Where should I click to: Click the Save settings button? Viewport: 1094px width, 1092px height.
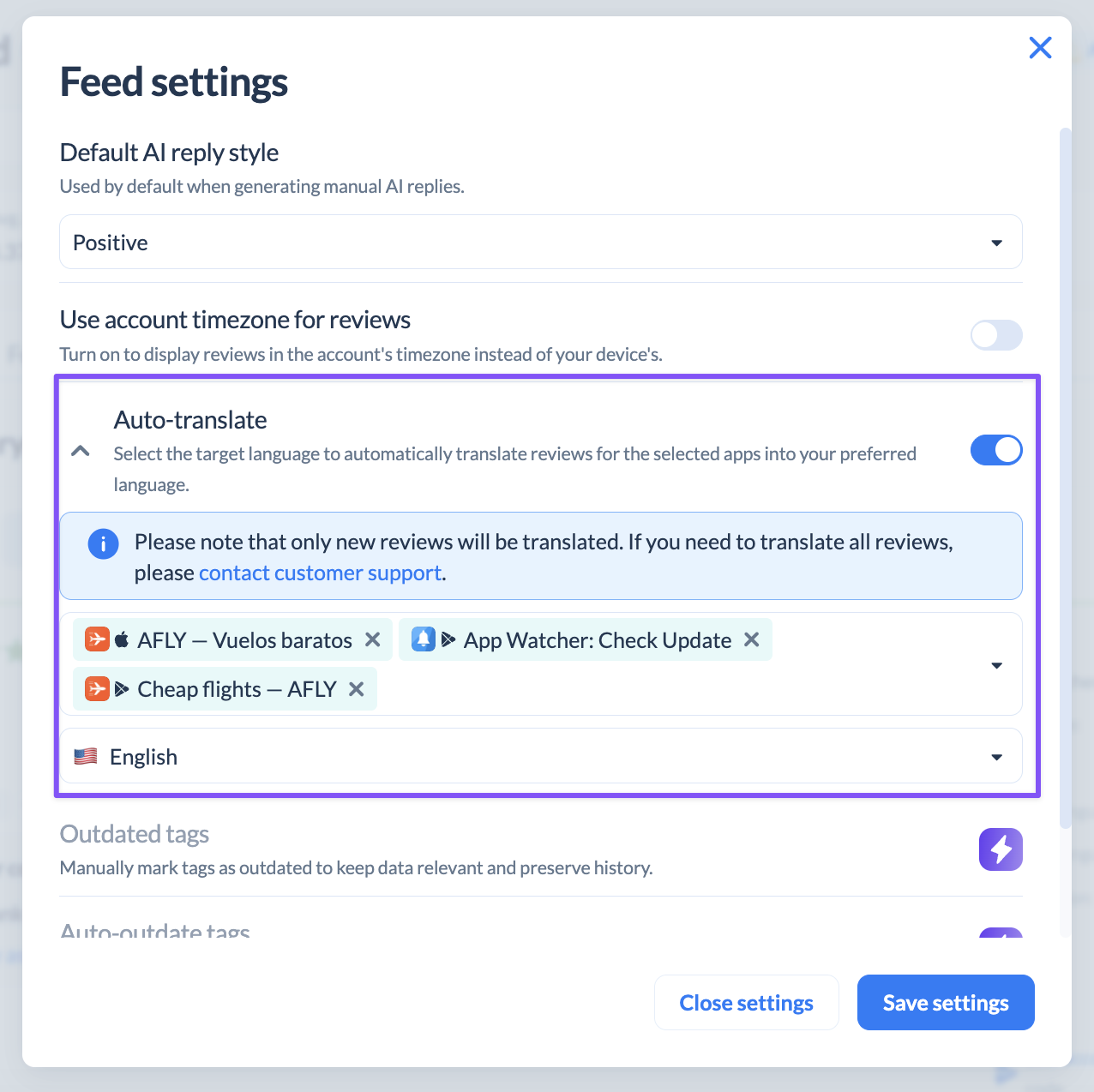coord(946,1002)
